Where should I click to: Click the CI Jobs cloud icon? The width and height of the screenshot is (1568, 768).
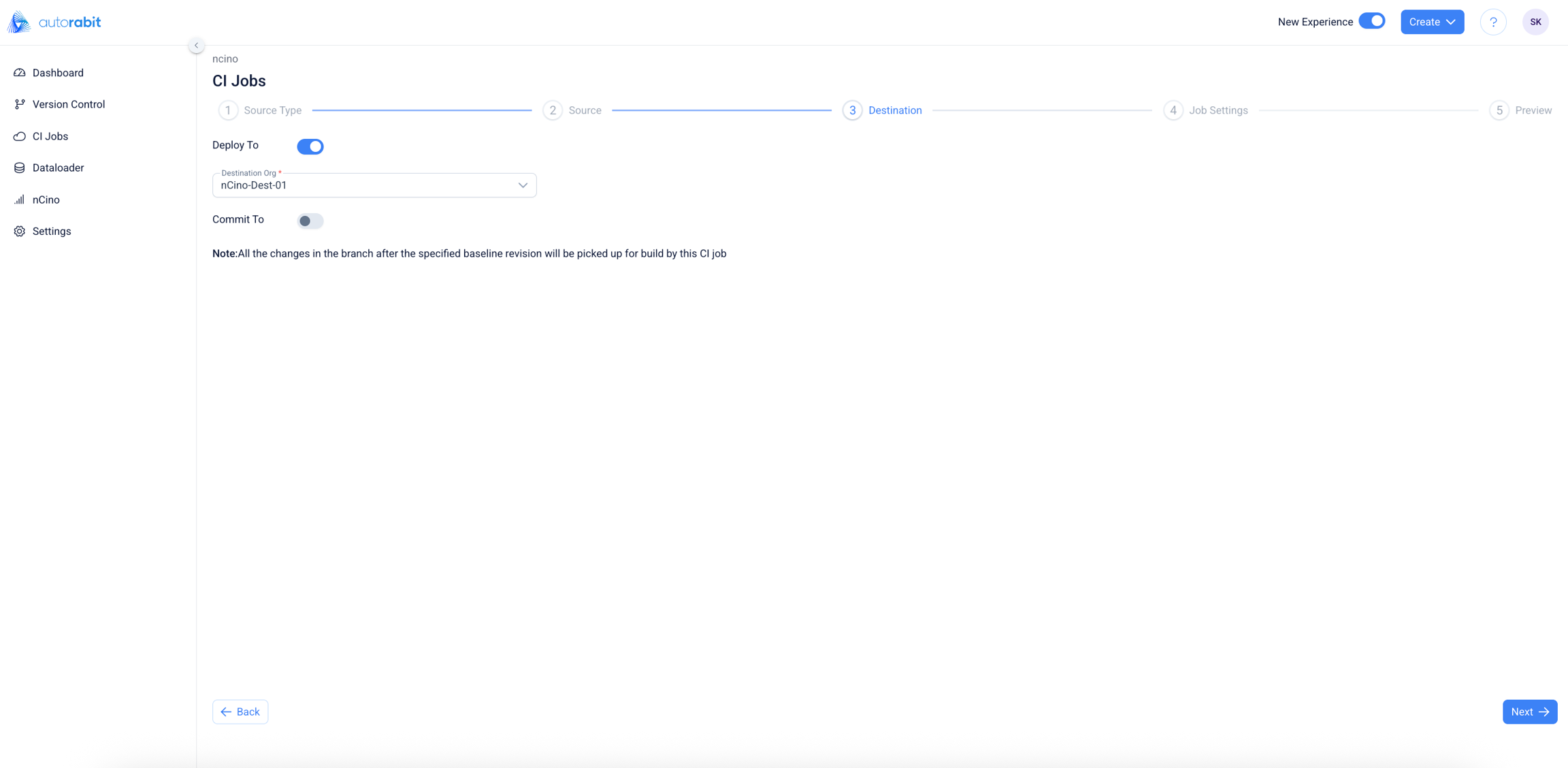point(20,136)
